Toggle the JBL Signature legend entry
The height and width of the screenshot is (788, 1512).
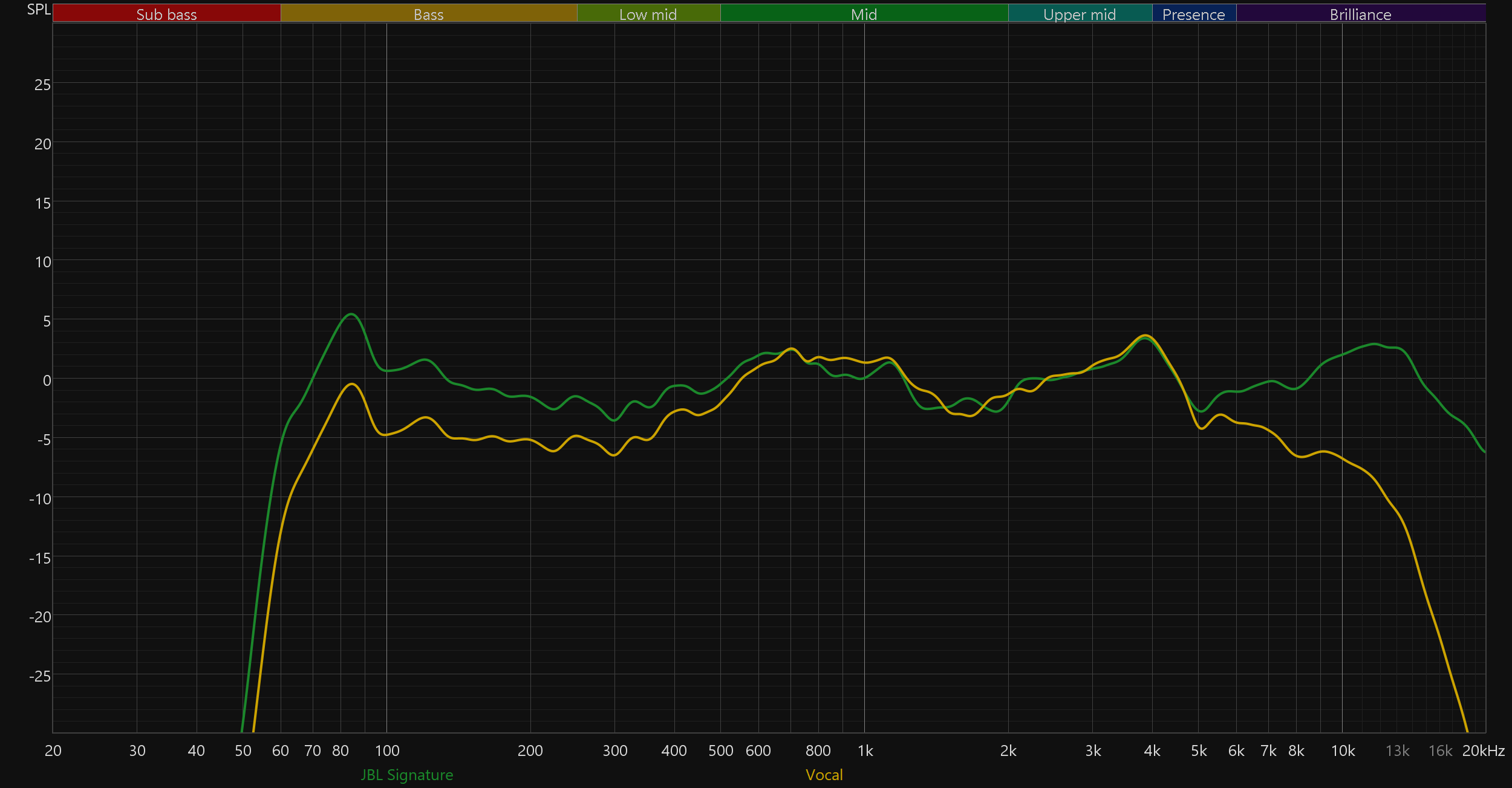[x=406, y=775]
